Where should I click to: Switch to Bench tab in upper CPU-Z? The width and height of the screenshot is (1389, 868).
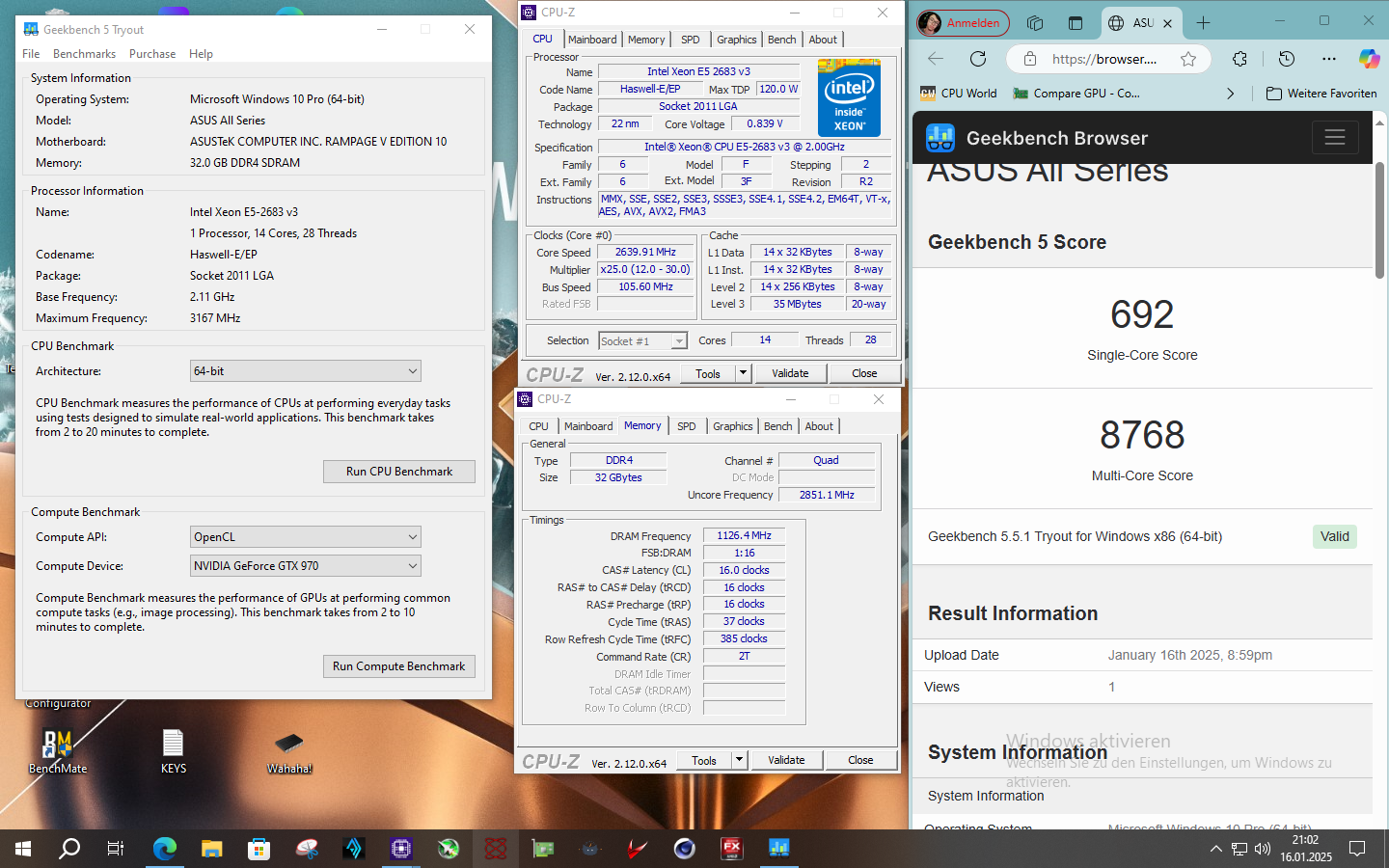pyautogui.click(x=782, y=40)
